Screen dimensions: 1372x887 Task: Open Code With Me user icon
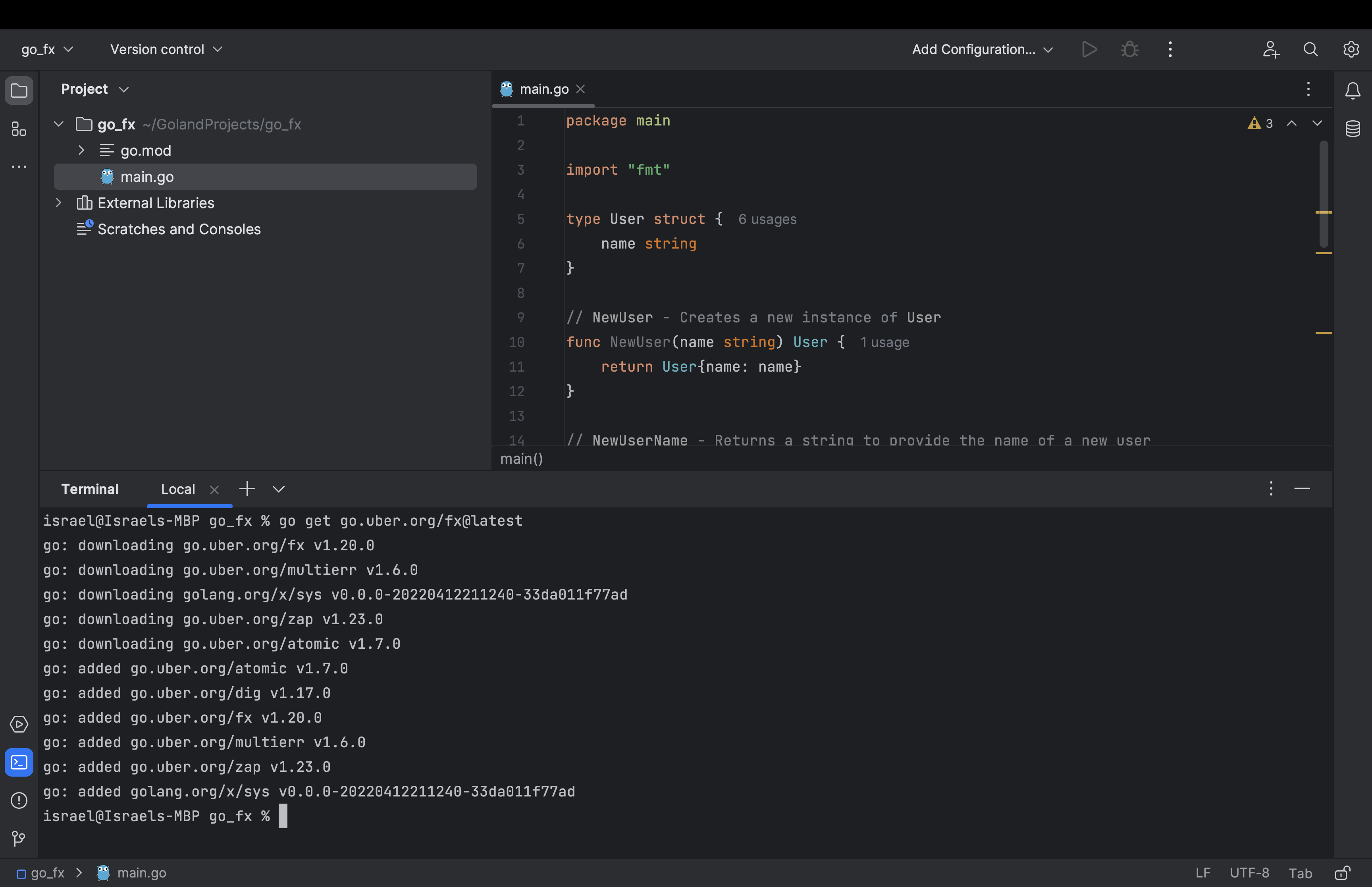pyautogui.click(x=1271, y=49)
